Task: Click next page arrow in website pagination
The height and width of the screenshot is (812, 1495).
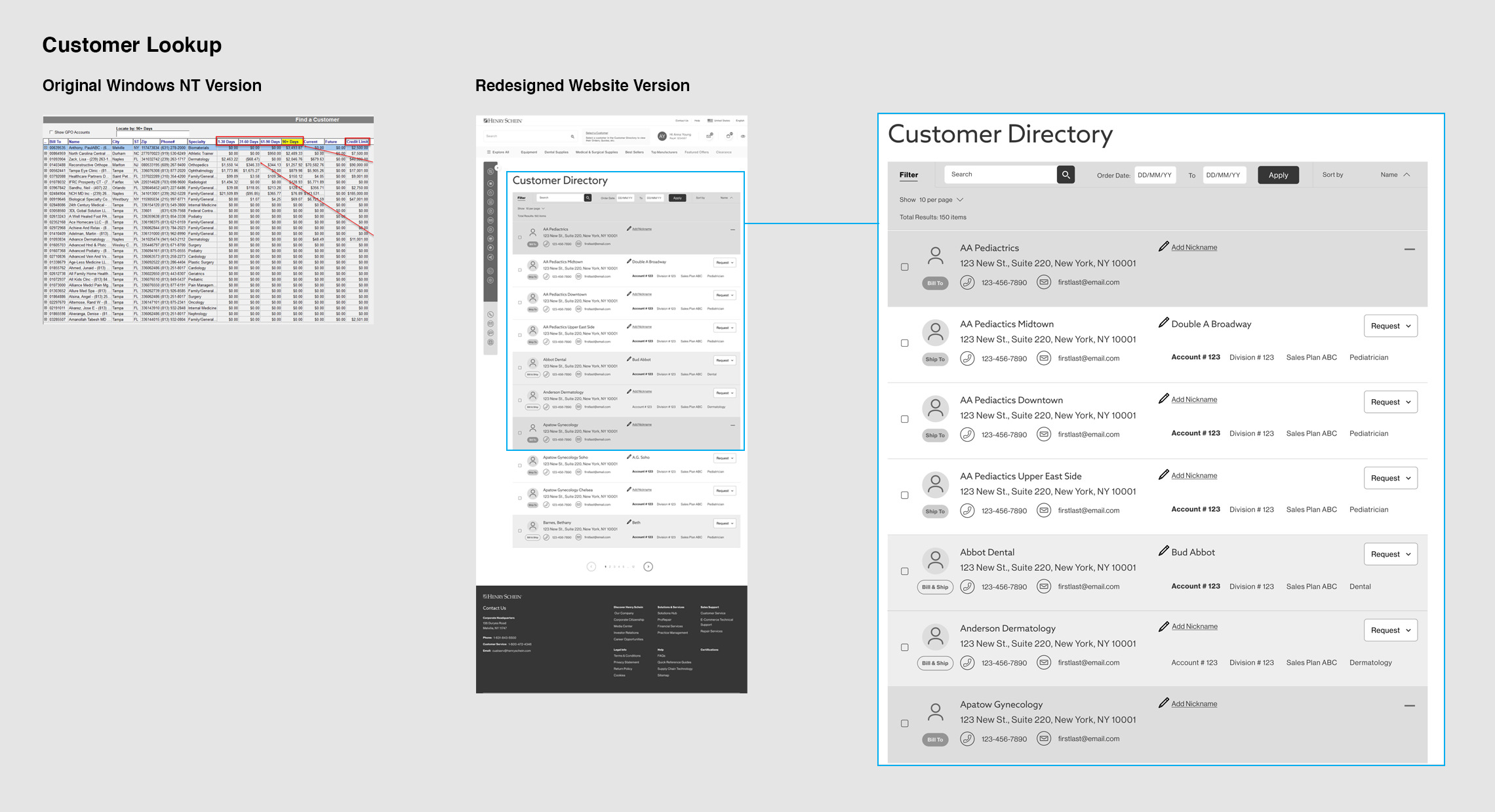Action: pos(648,566)
